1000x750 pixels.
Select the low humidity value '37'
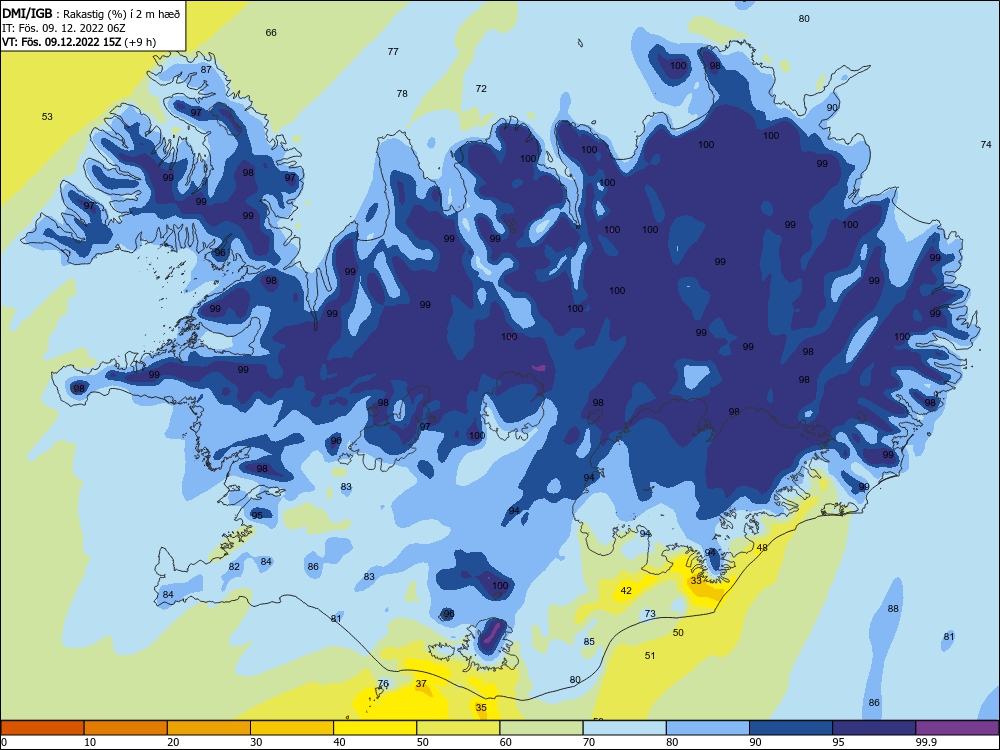[x=421, y=684]
